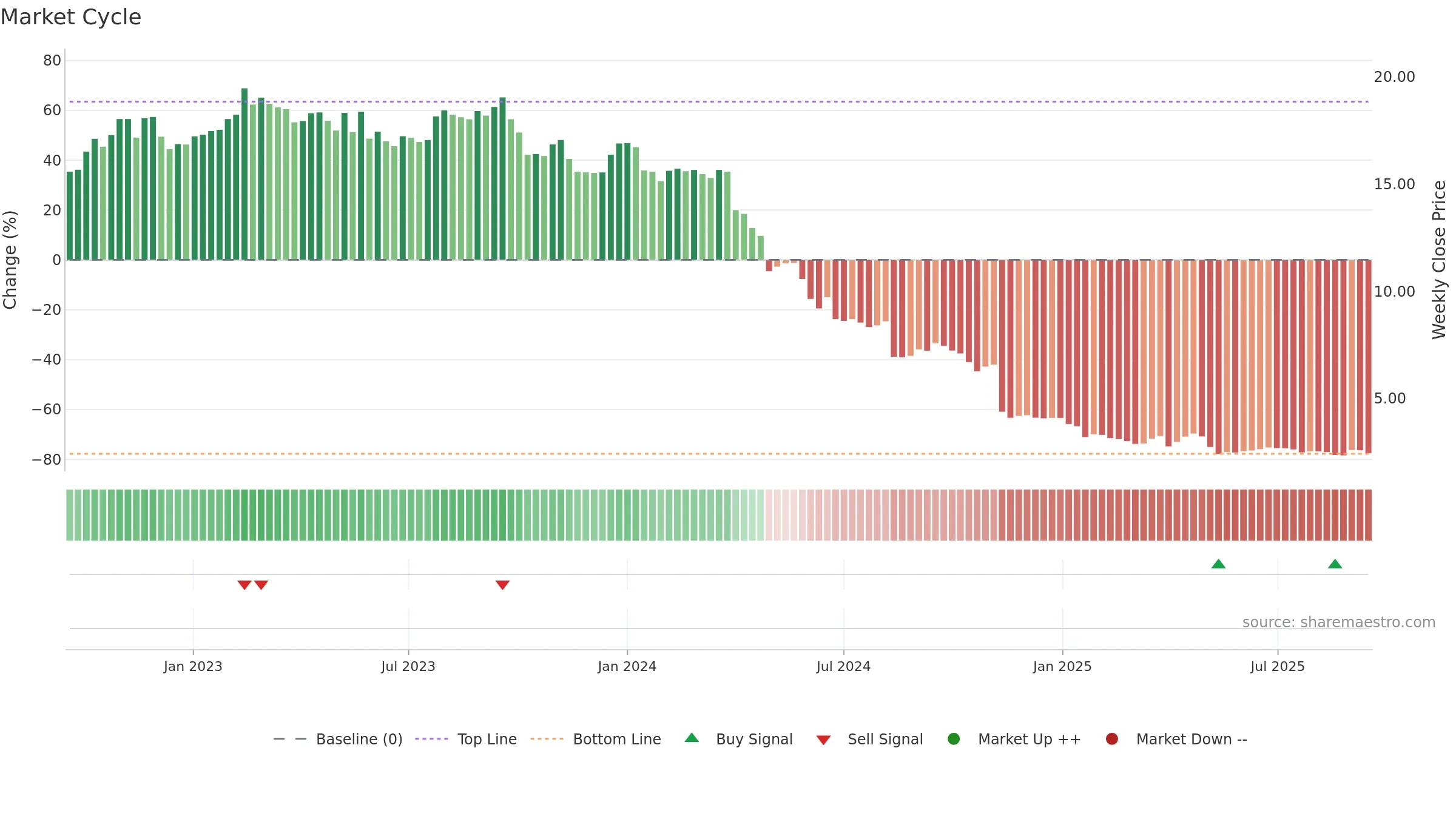Click the −80 tick on the left axis
The height and width of the screenshot is (819, 1456).
coord(47,460)
